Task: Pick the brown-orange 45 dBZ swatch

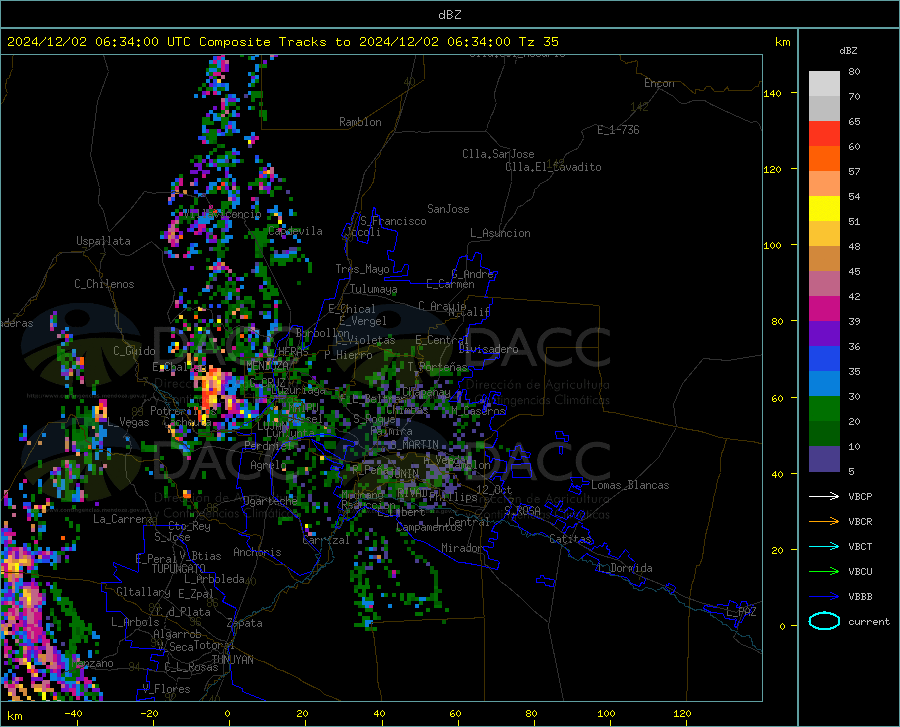Action: pos(824,259)
